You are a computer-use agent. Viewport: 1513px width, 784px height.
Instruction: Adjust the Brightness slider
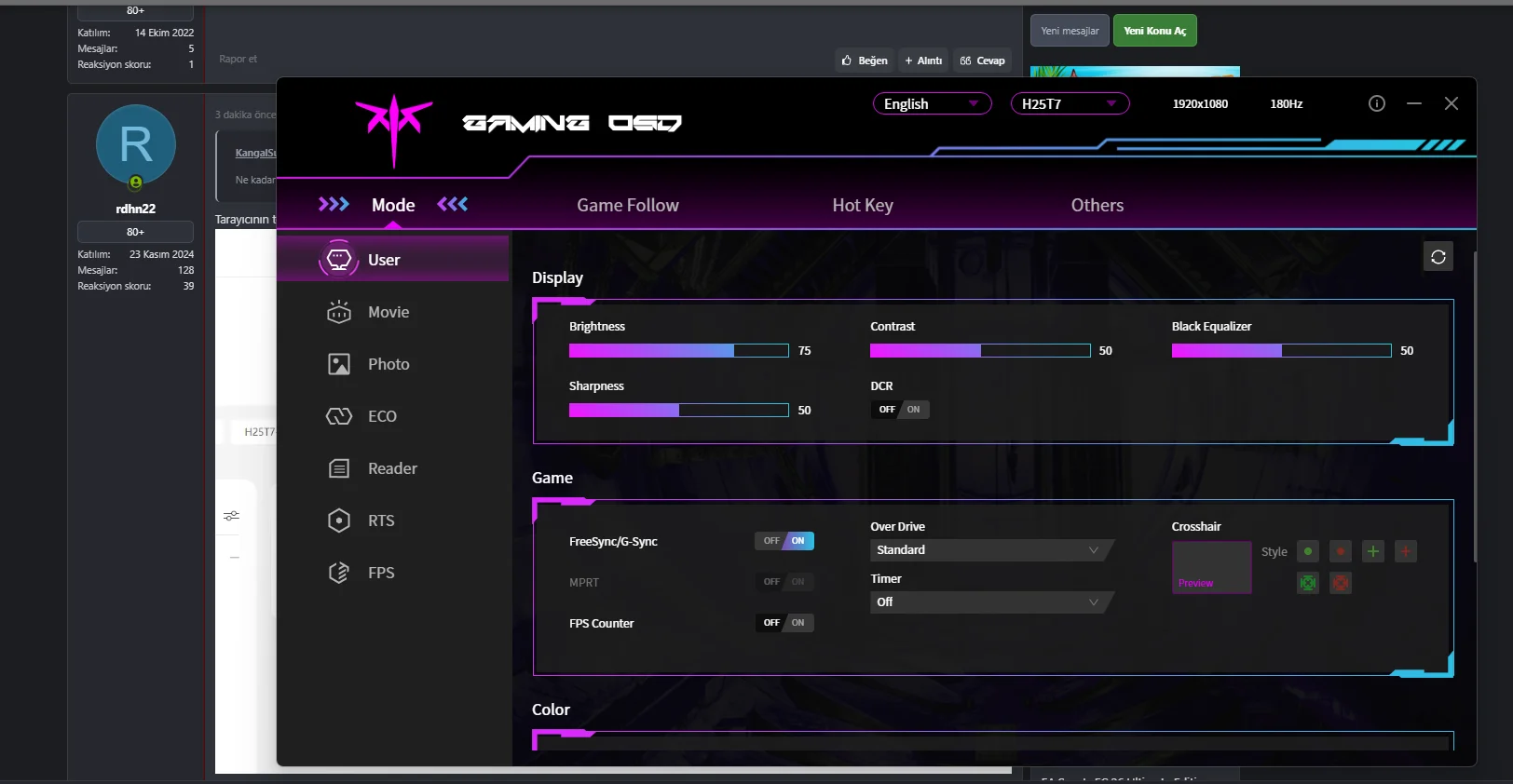[679, 351]
